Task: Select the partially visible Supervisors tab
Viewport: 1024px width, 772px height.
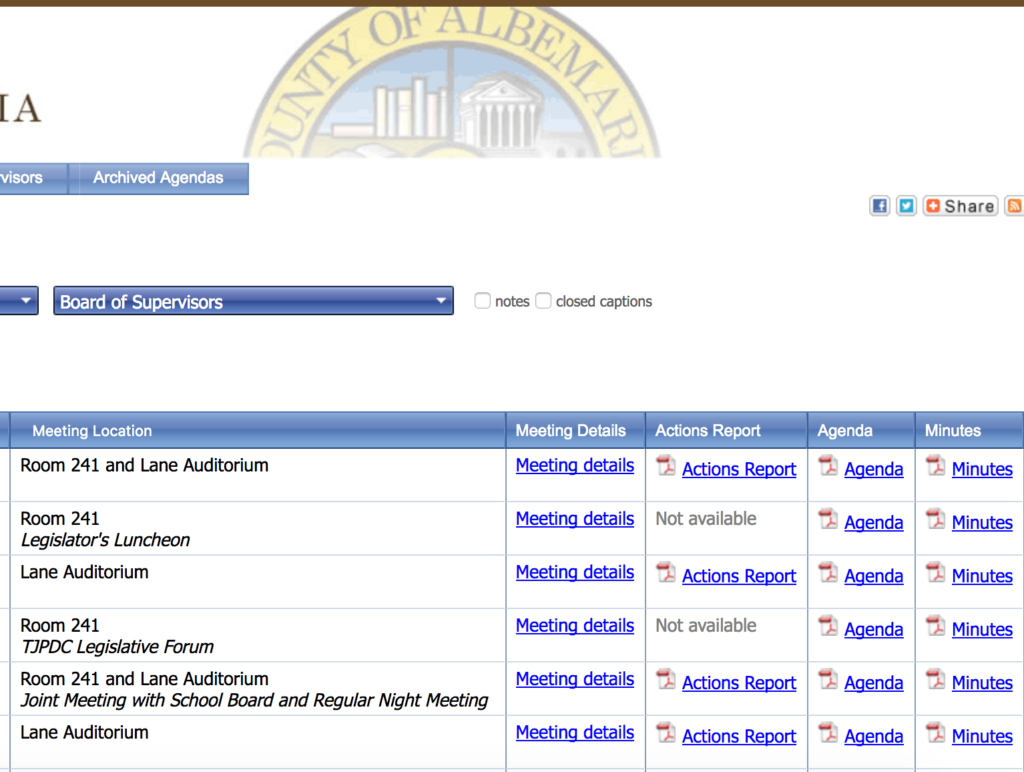Action: pyautogui.click(x=25, y=178)
